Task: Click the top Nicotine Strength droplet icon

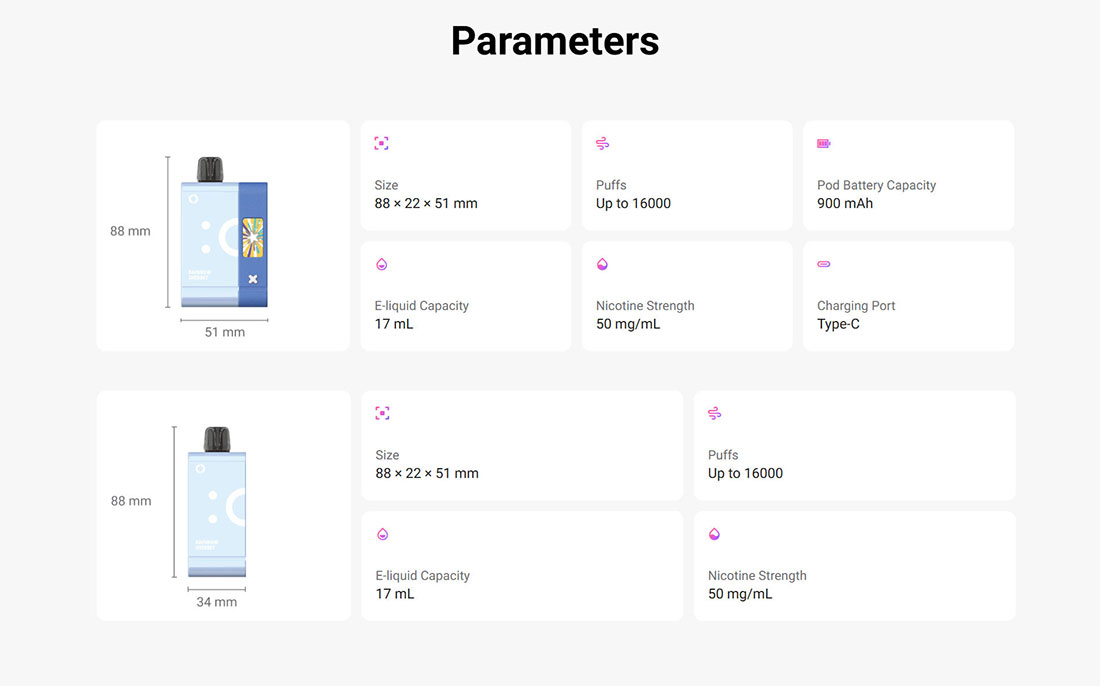Action: 602,265
